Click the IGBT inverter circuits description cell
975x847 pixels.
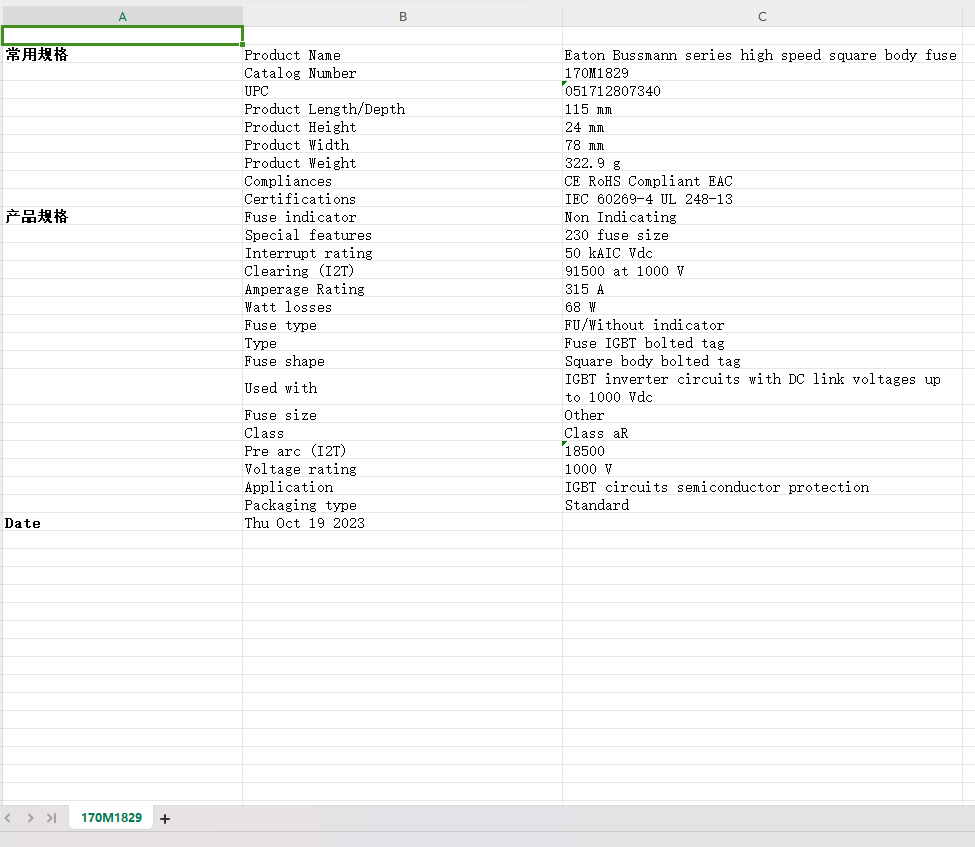pos(762,388)
